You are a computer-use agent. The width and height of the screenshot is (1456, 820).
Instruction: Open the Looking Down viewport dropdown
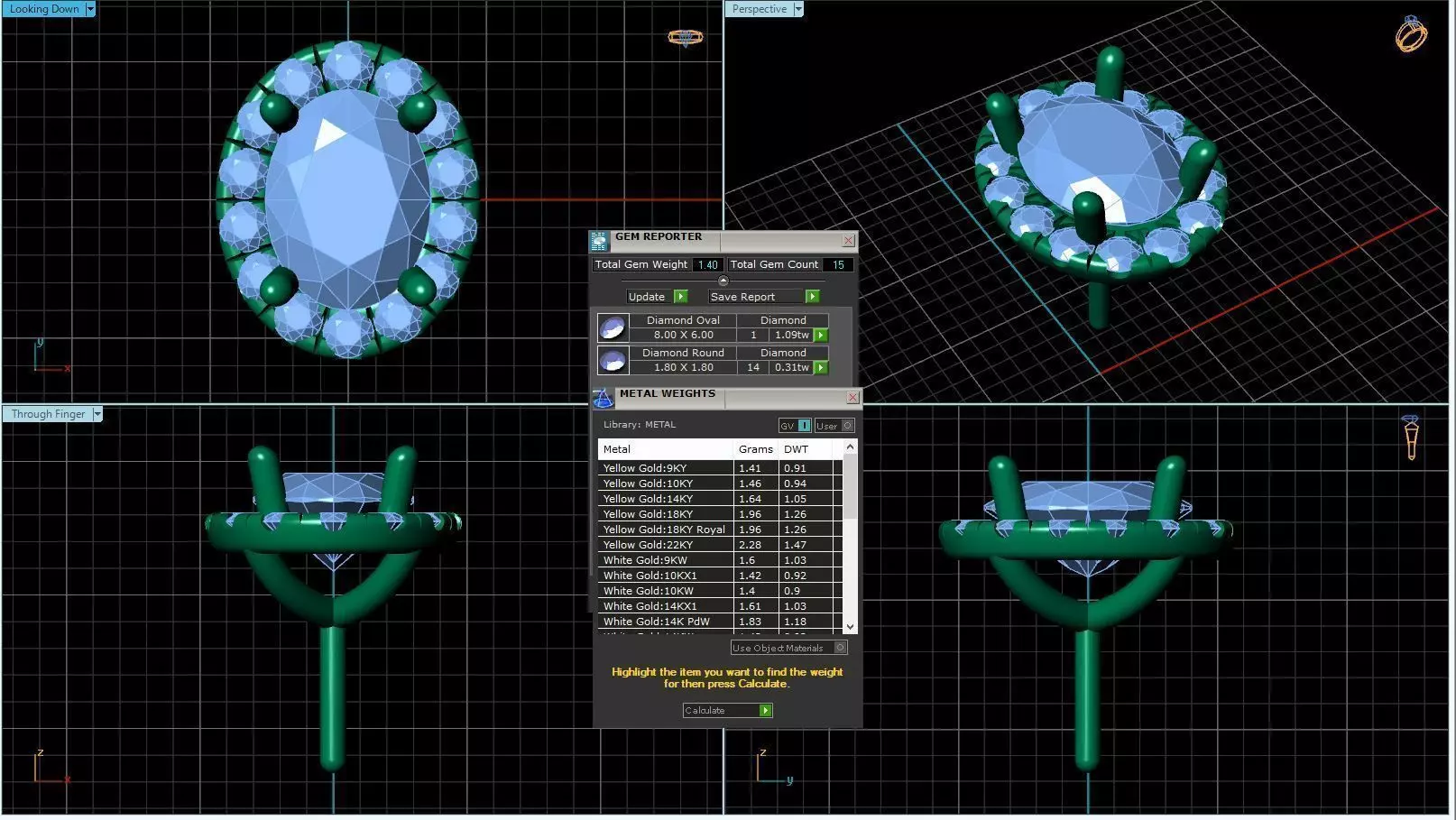point(90,9)
